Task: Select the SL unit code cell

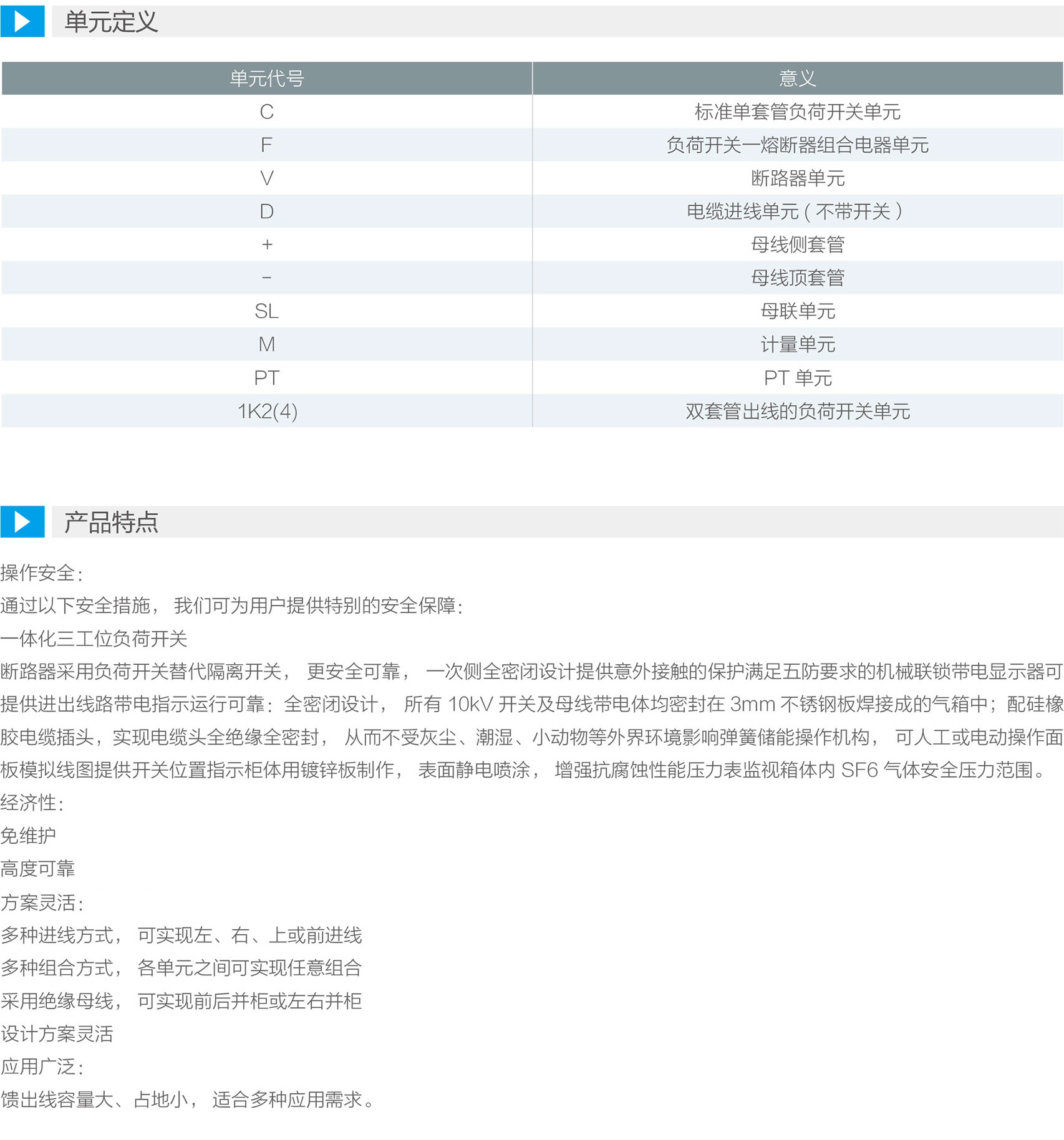Action: 266,311
